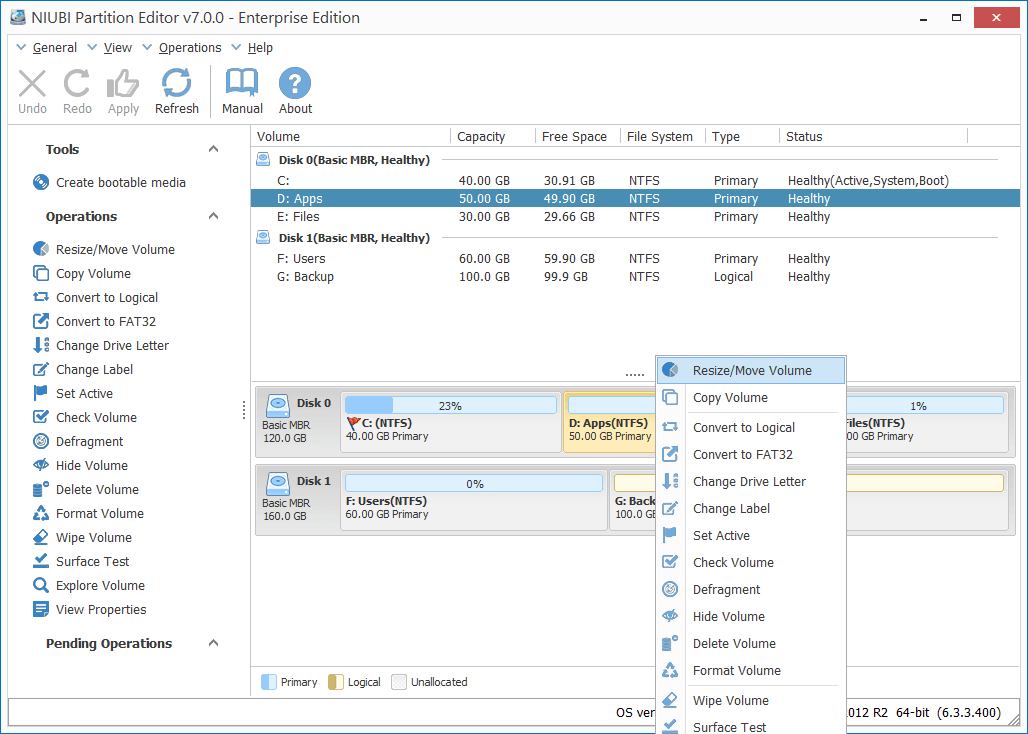The width and height of the screenshot is (1028, 734).
Task: Choose Convert to FAT32 in the context menu
Action: pos(751,454)
